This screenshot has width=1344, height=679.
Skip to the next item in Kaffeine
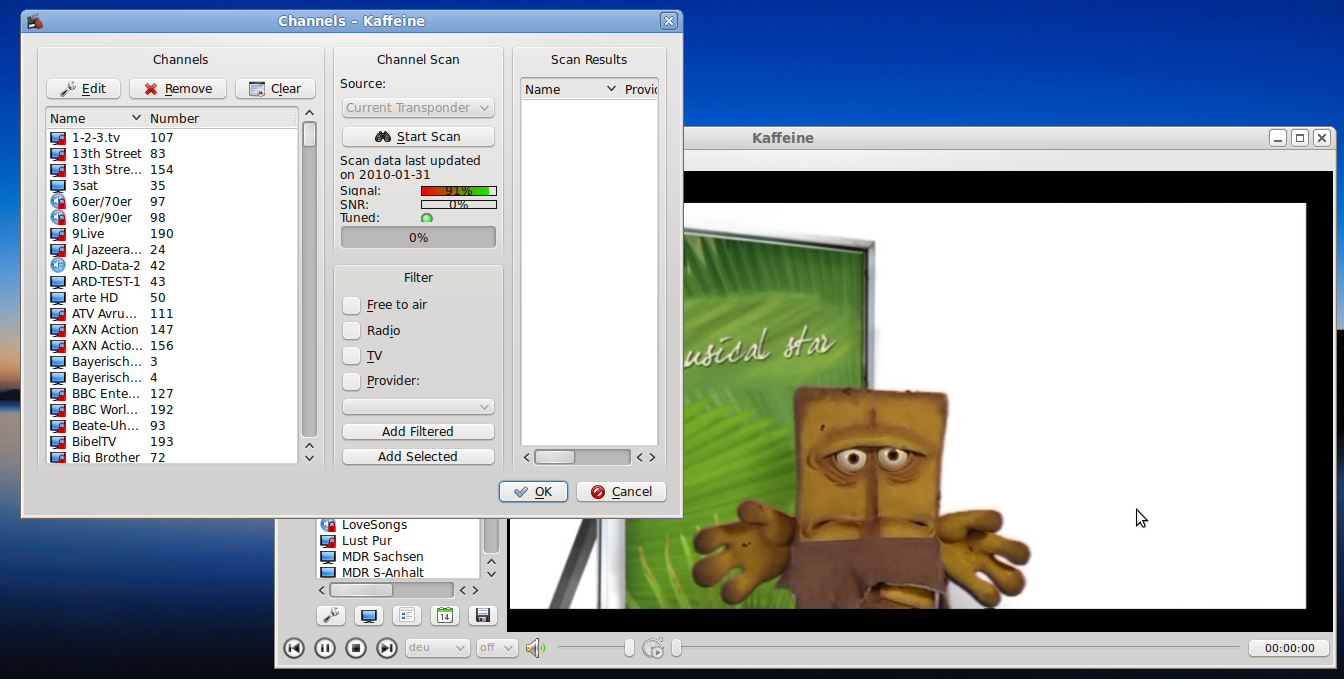[x=387, y=648]
